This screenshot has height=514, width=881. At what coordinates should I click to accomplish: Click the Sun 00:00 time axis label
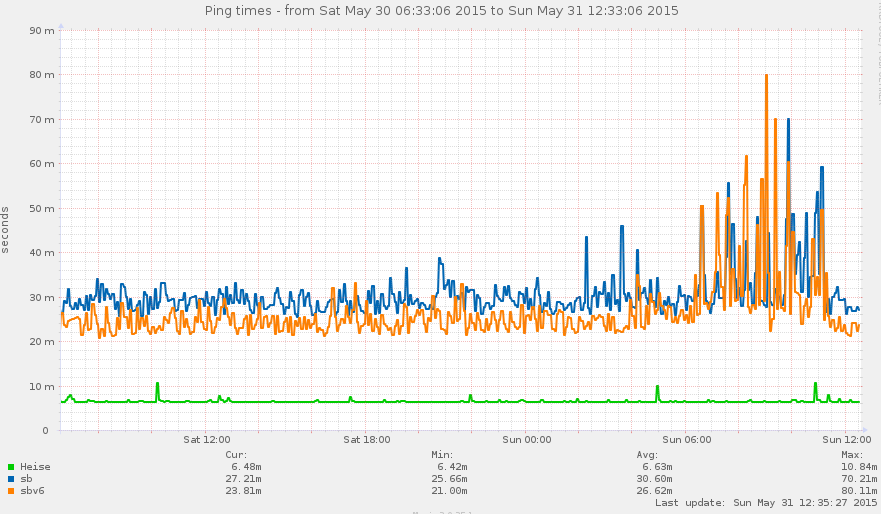526,439
